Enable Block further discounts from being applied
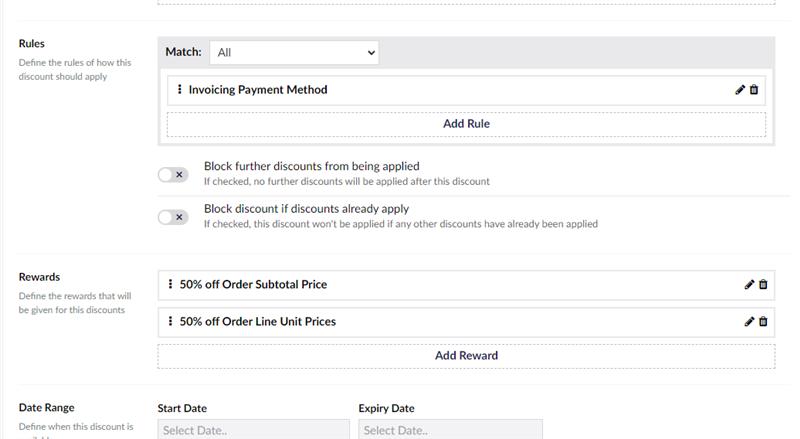This screenshot has height=439, width=800. point(173,175)
